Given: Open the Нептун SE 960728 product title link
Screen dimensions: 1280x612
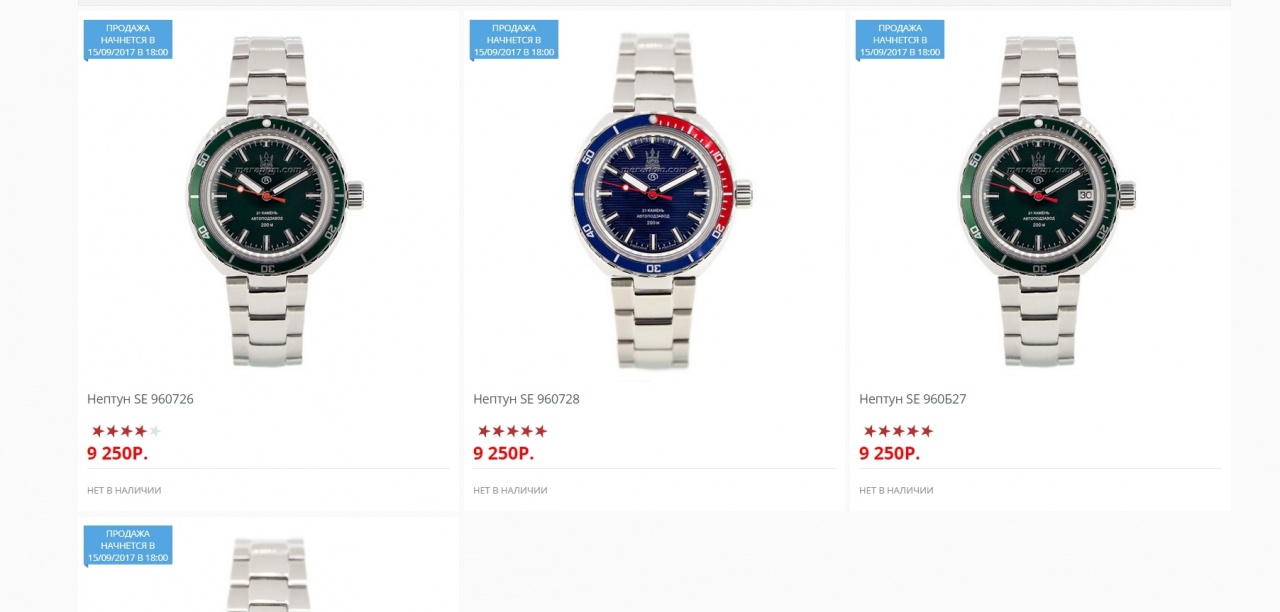Looking at the screenshot, I should [x=526, y=399].
